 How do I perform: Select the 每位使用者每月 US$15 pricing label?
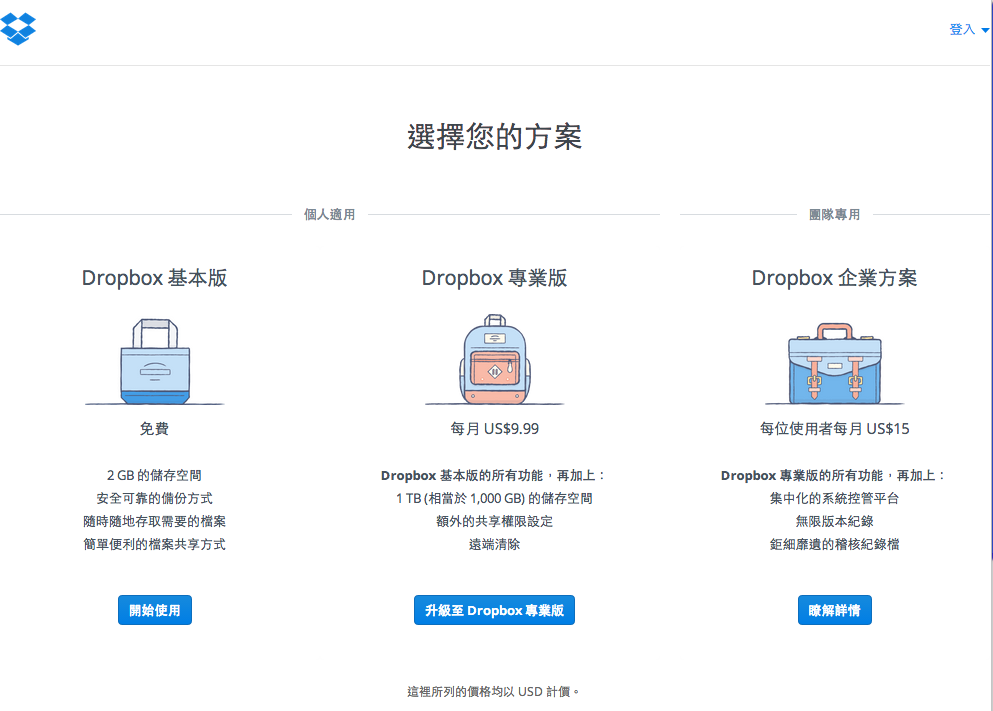[x=833, y=428]
